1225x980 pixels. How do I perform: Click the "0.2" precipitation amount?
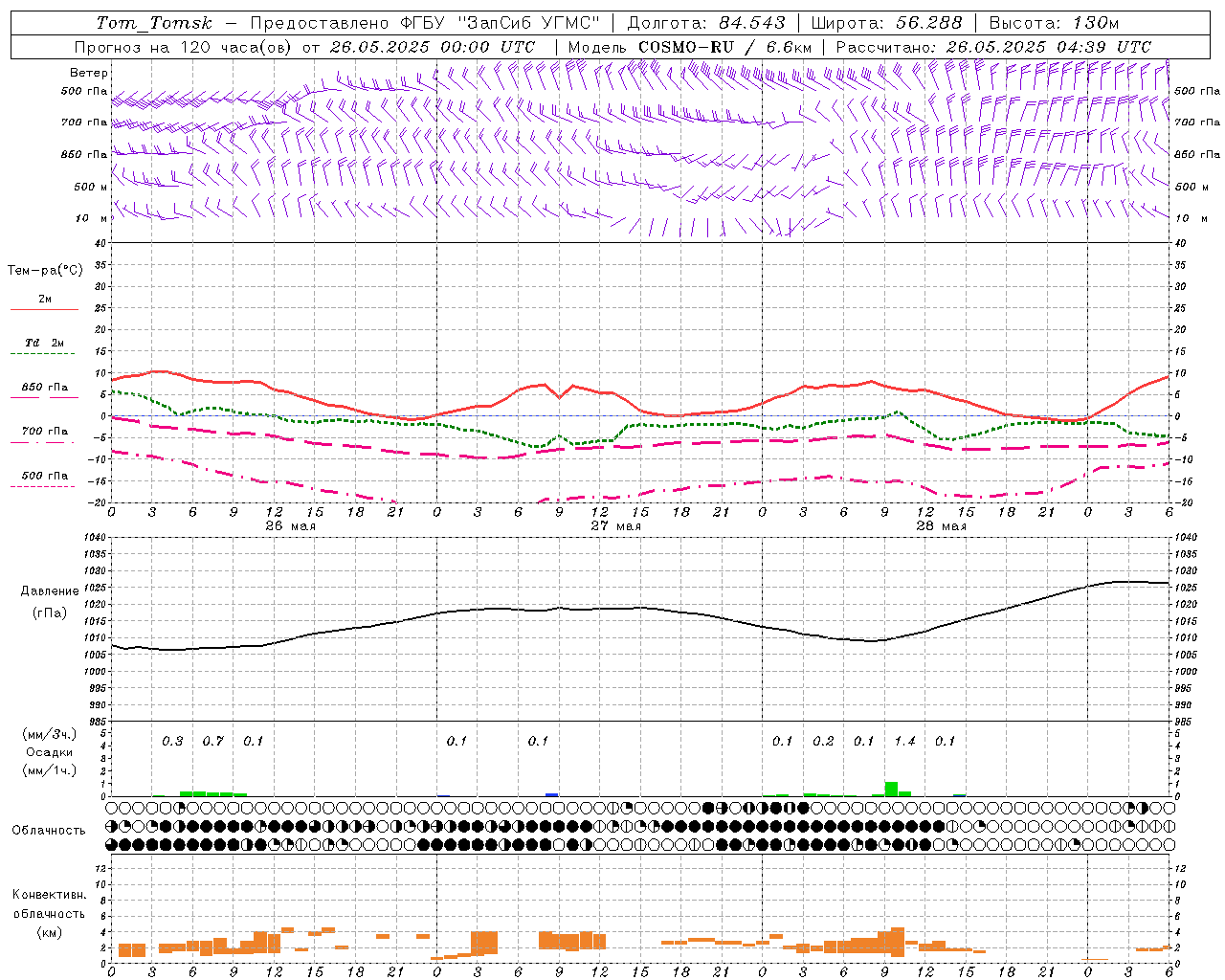pos(823,741)
